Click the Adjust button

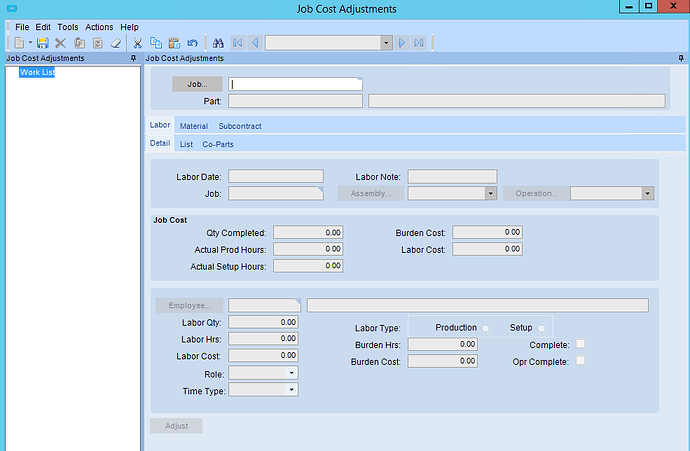tap(176, 426)
